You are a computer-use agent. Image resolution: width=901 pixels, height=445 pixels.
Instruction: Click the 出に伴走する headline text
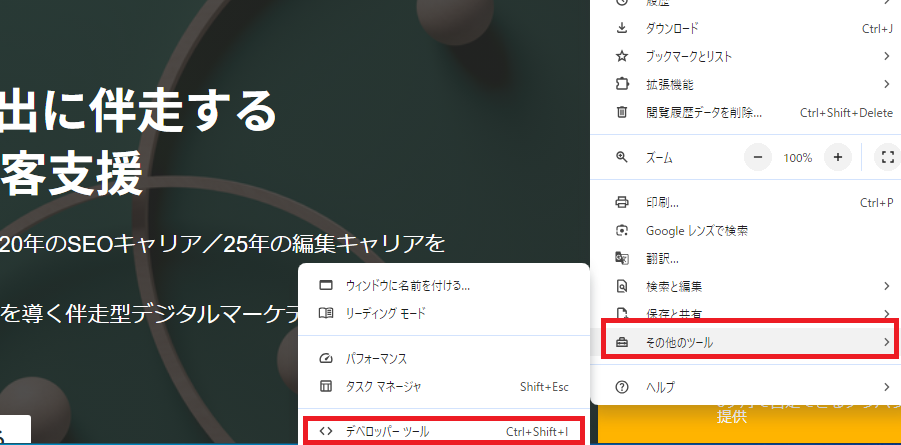pyautogui.click(x=138, y=109)
